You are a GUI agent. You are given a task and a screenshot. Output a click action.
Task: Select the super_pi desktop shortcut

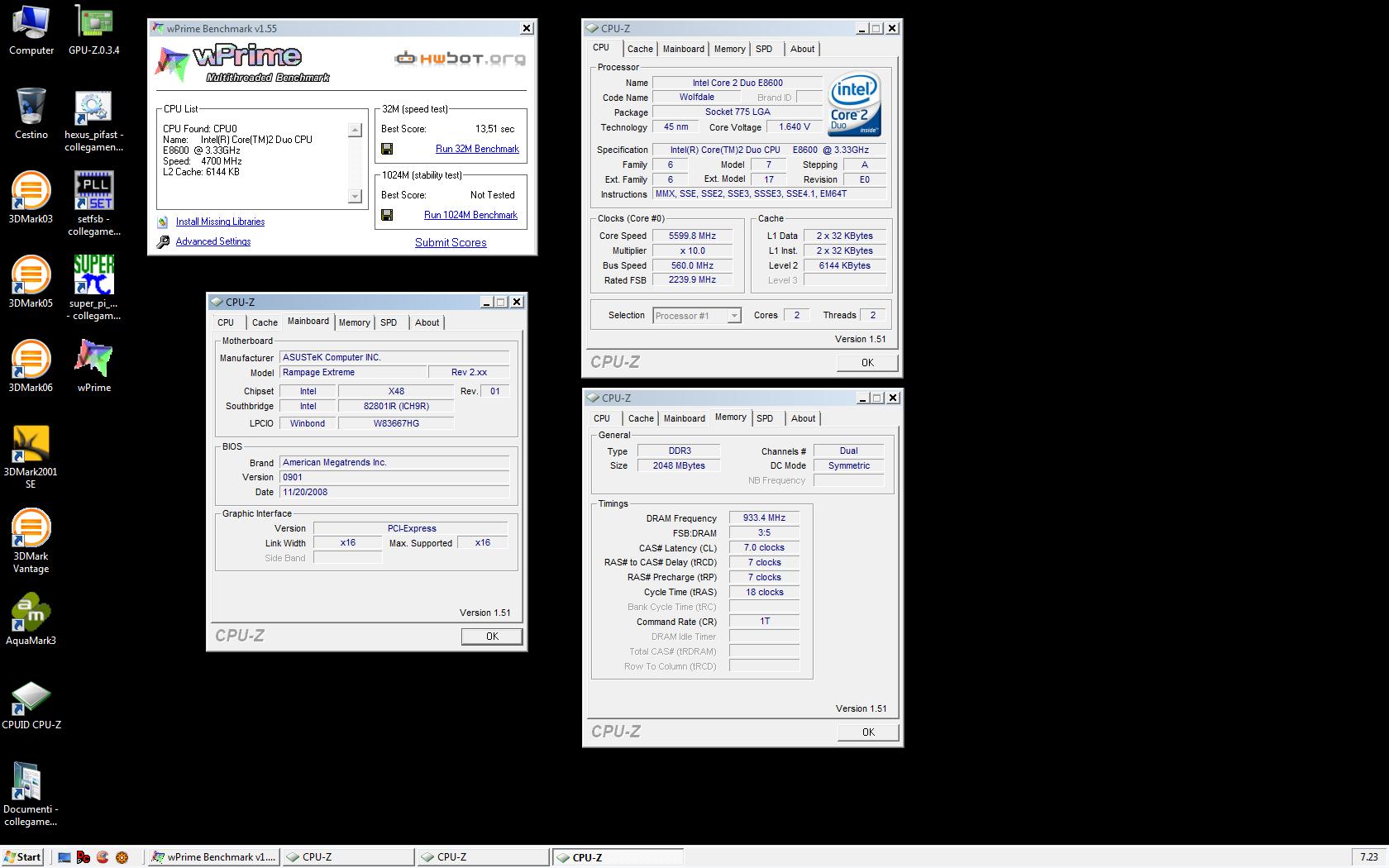[x=93, y=288]
